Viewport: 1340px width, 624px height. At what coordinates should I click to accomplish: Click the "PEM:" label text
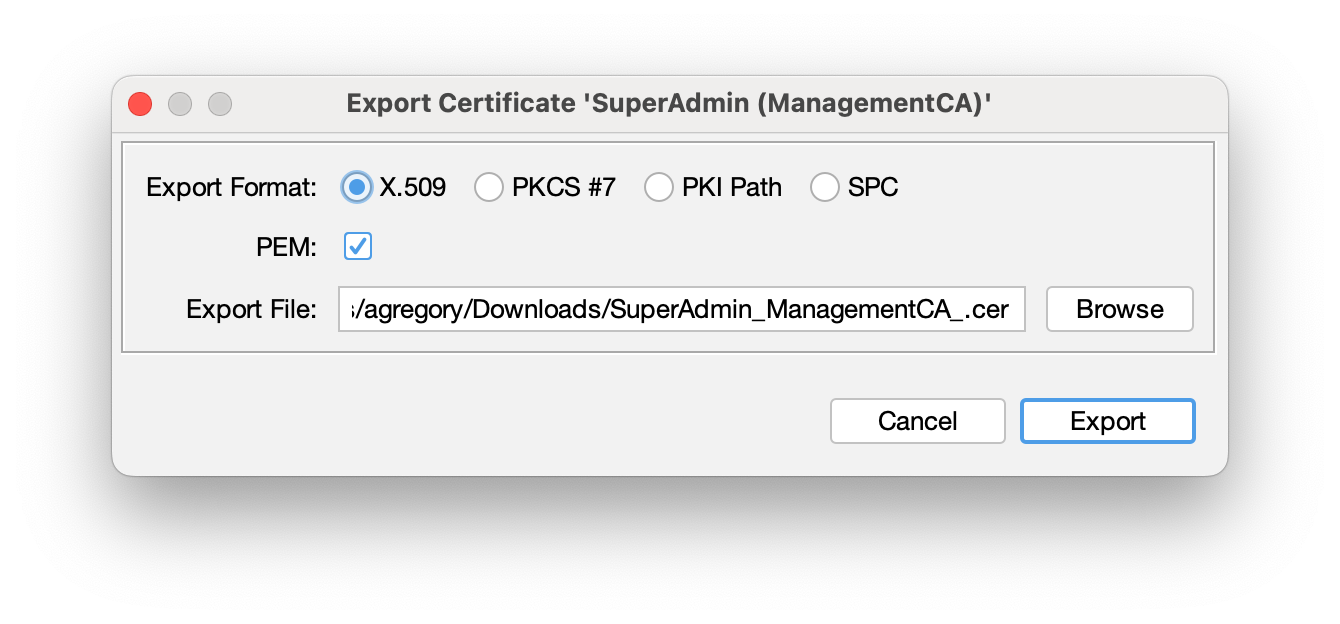[286, 248]
